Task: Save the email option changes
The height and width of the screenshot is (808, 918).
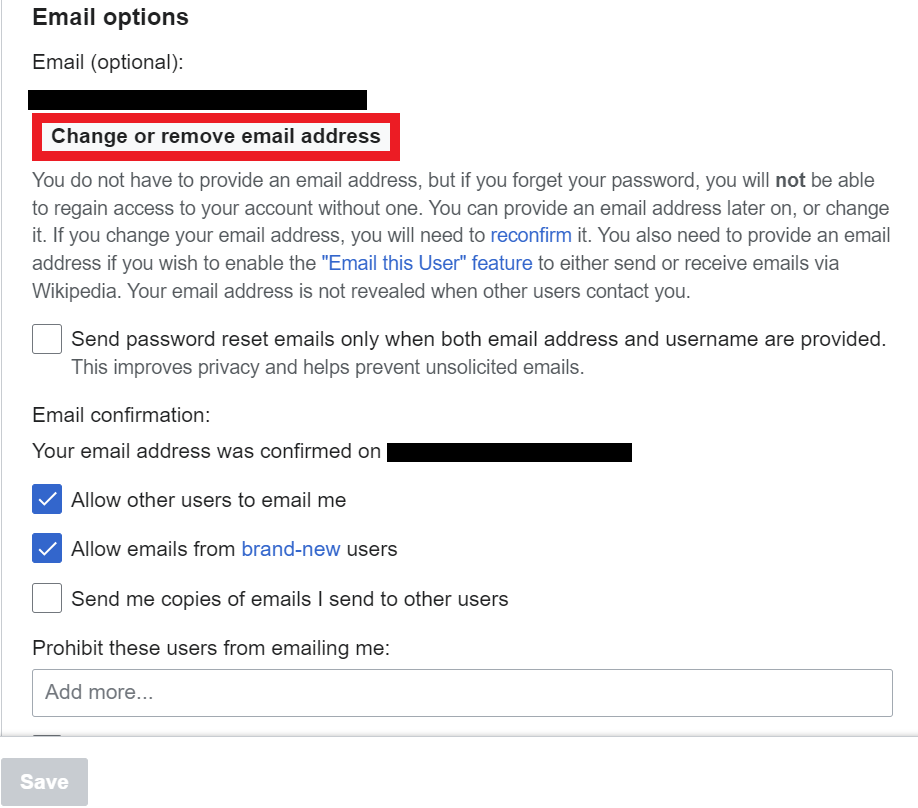Action: pyautogui.click(x=44, y=781)
